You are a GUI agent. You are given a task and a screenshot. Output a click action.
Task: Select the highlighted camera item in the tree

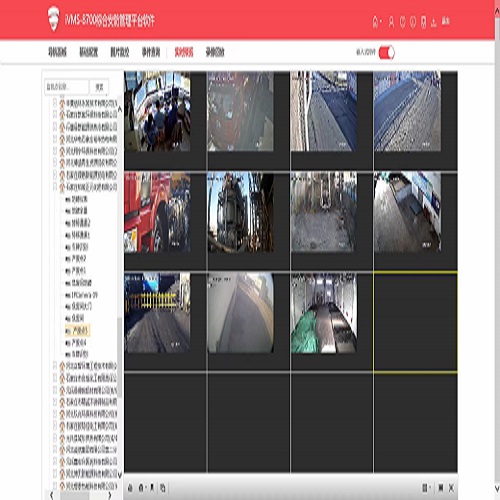[x=77, y=331]
